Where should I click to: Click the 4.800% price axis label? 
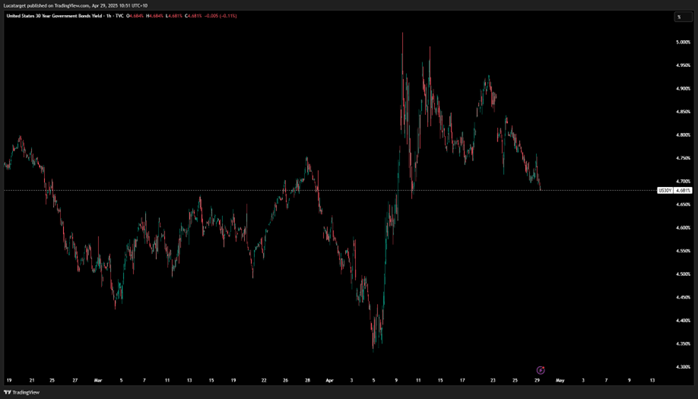pyautogui.click(x=683, y=134)
